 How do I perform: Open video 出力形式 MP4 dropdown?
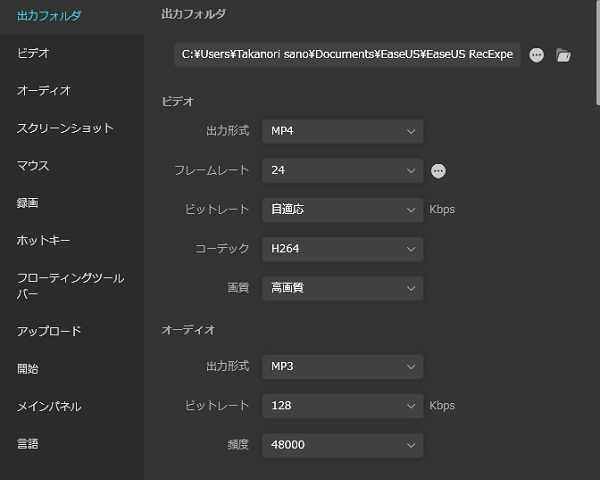click(342, 131)
